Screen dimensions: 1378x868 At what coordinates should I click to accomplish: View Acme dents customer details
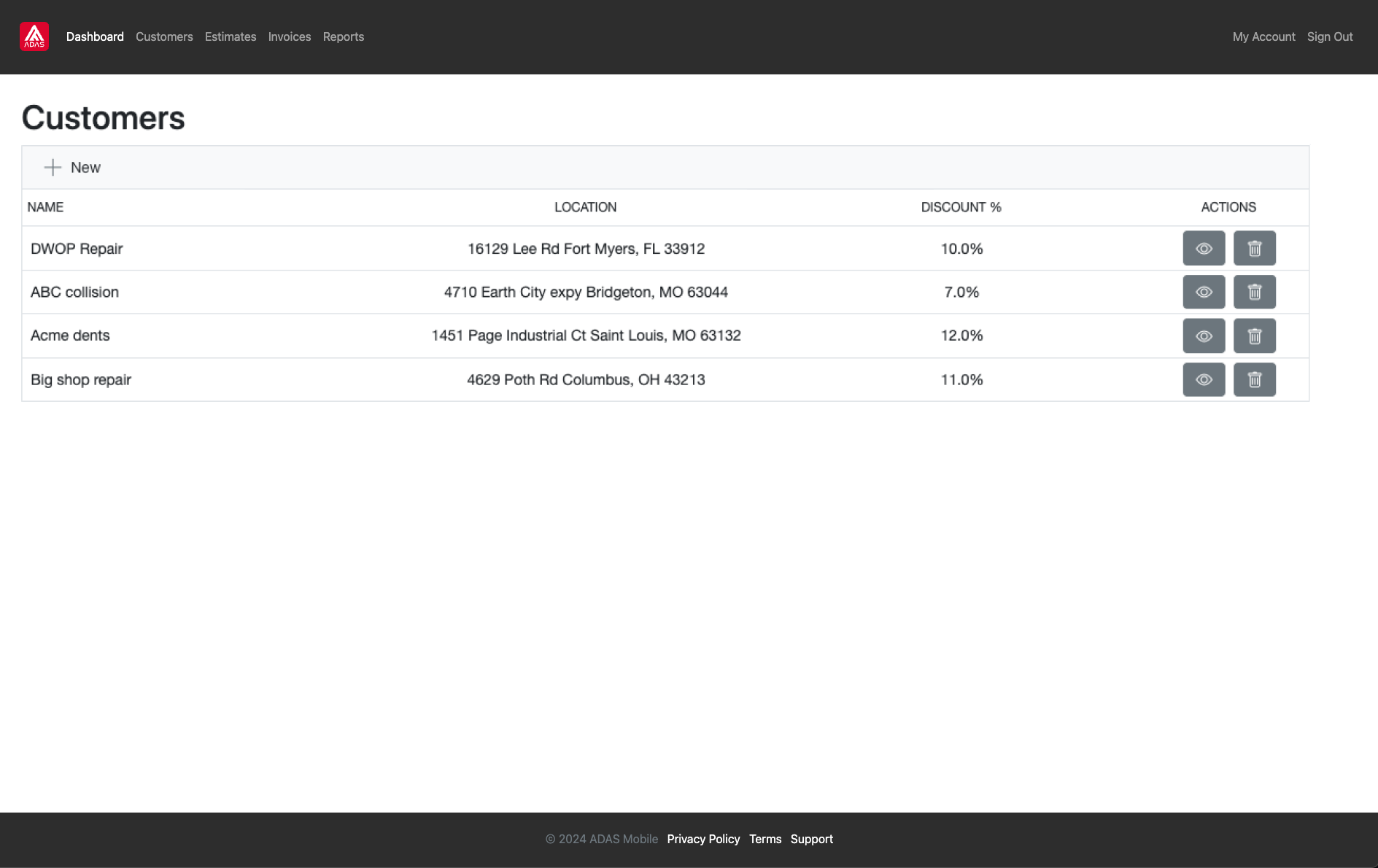coord(1204,336)
